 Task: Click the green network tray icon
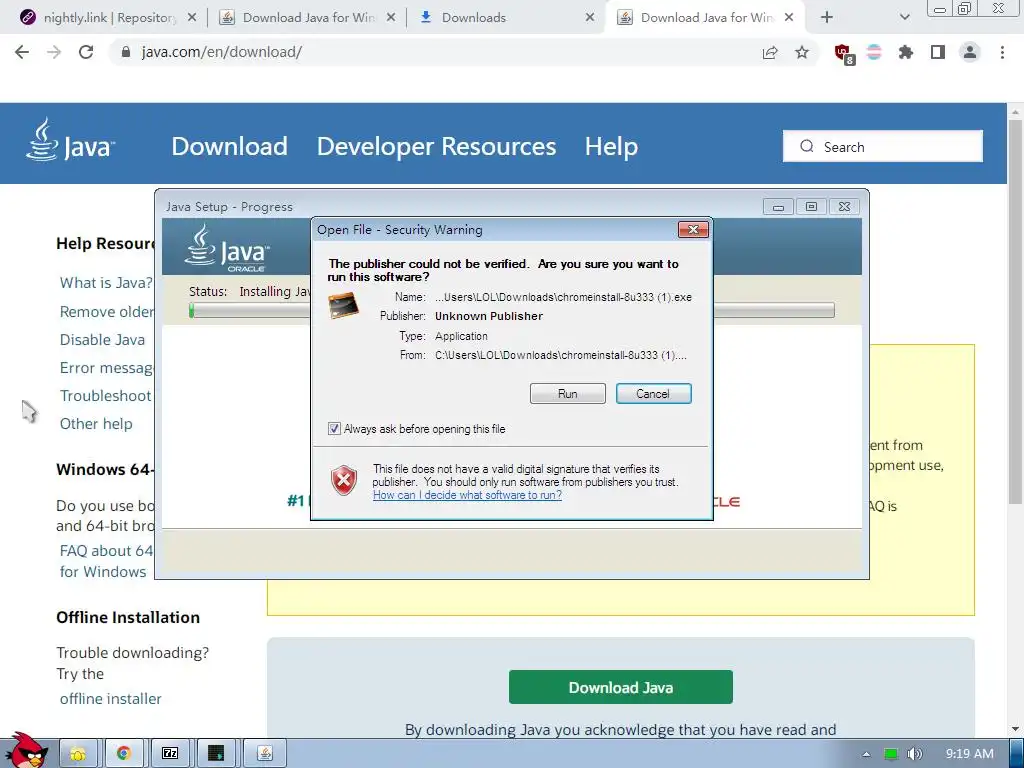[x=891, y=754]
